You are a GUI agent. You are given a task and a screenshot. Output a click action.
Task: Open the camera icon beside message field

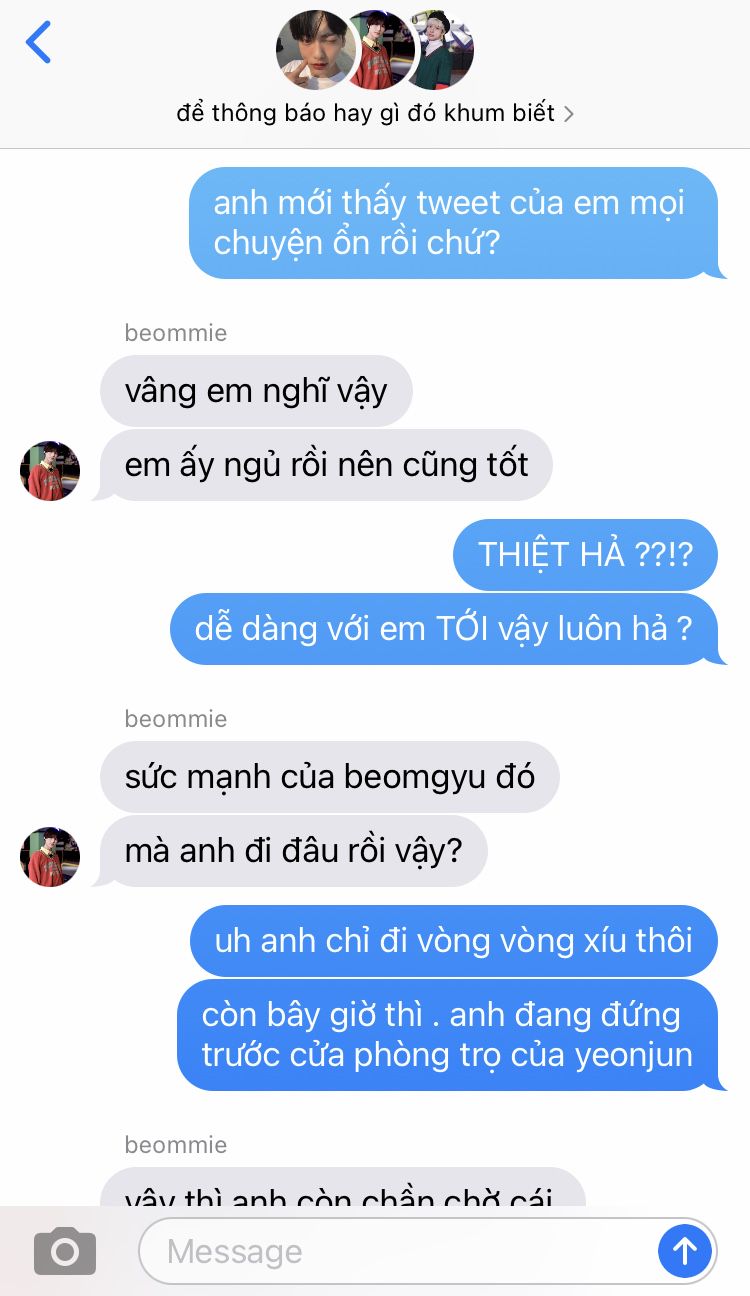point(65,1250)
